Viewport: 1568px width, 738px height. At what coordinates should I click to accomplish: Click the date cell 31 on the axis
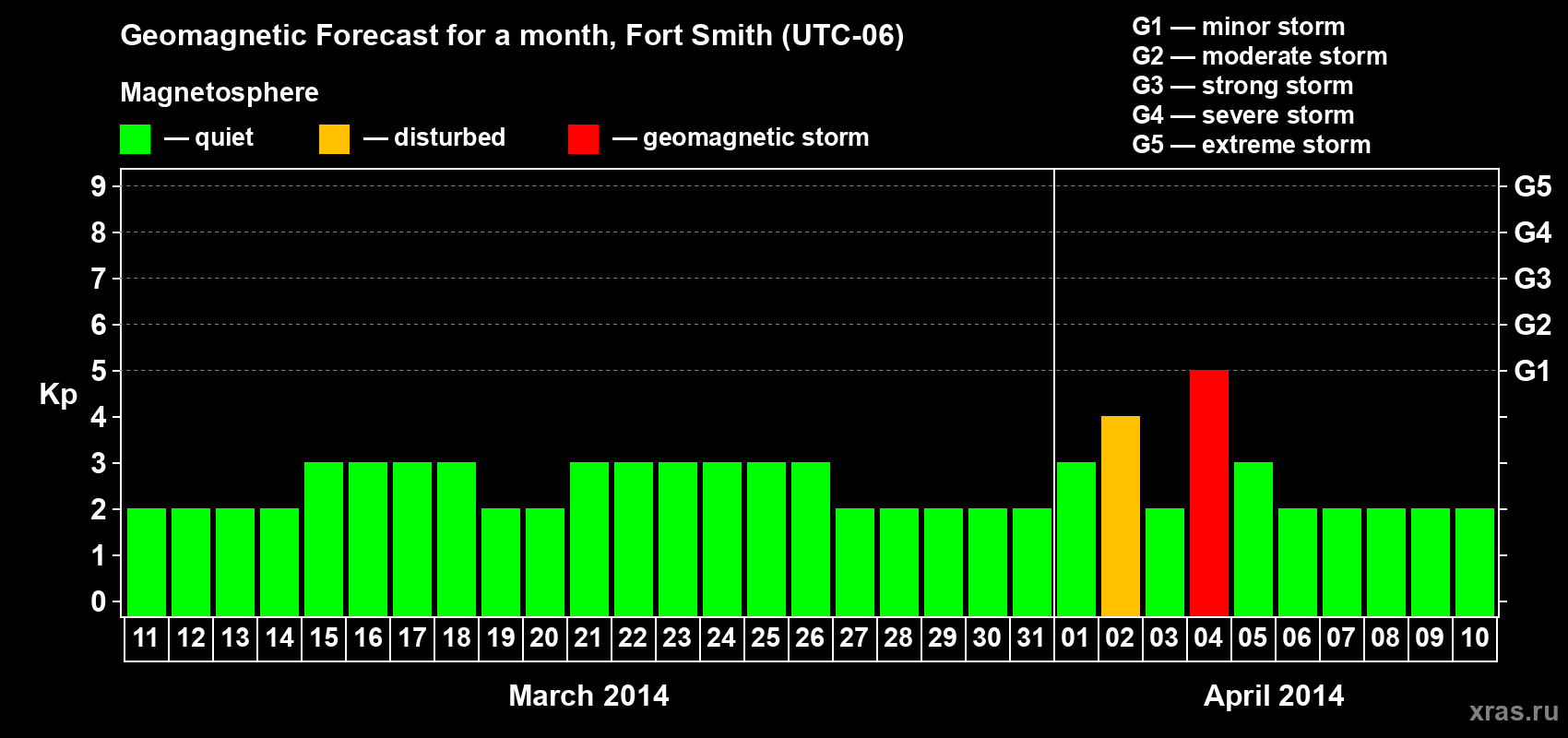[x=1031, y=638]
